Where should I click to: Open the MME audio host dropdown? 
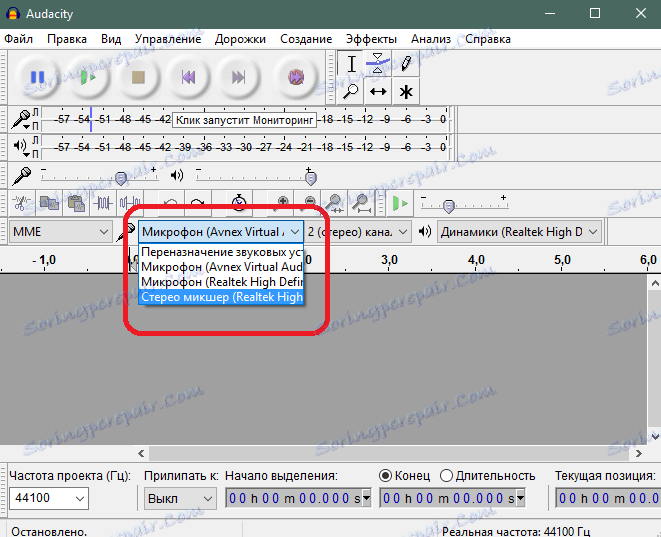60,232
